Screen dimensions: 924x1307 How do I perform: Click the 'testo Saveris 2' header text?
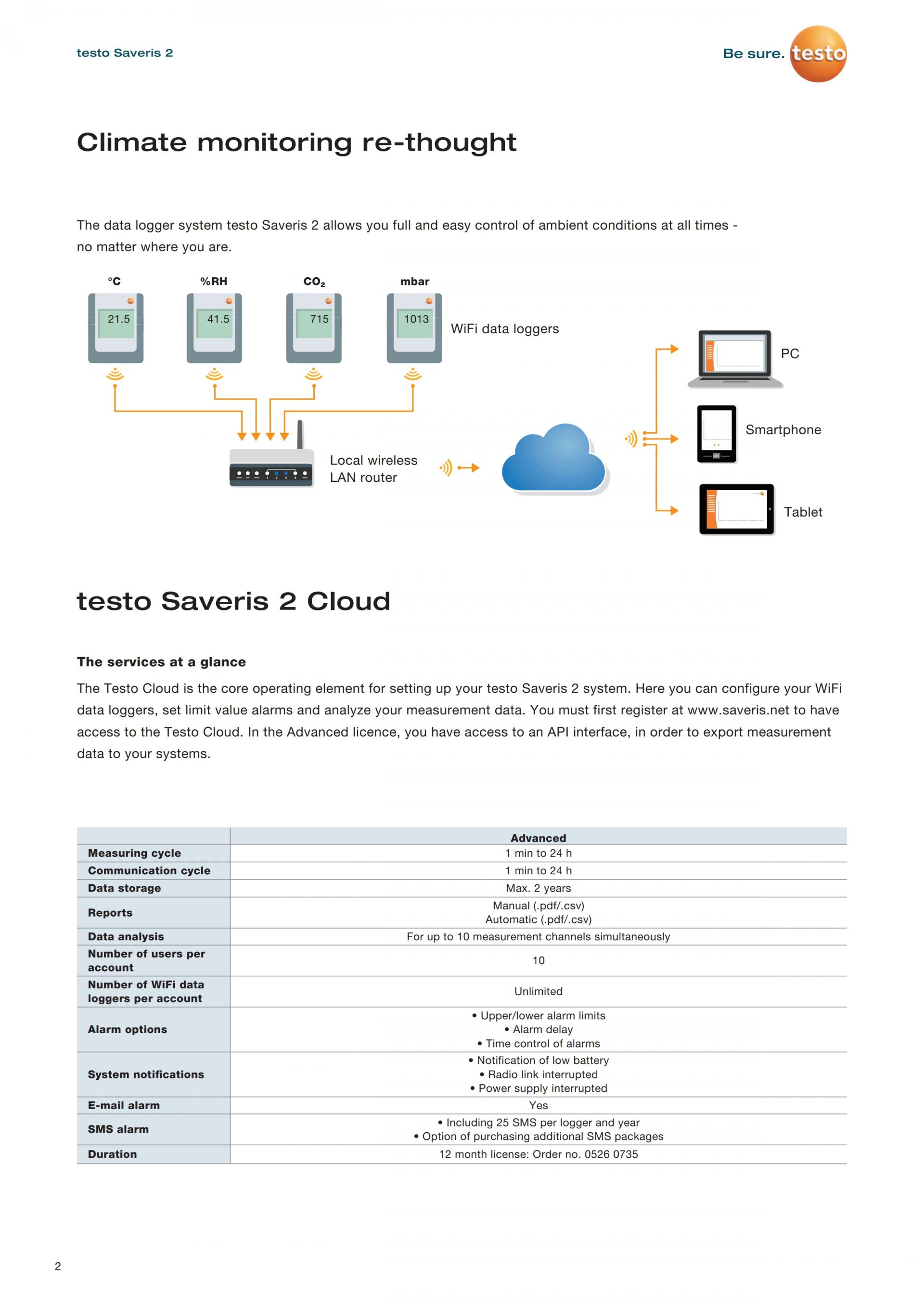[x=125, y=53]
